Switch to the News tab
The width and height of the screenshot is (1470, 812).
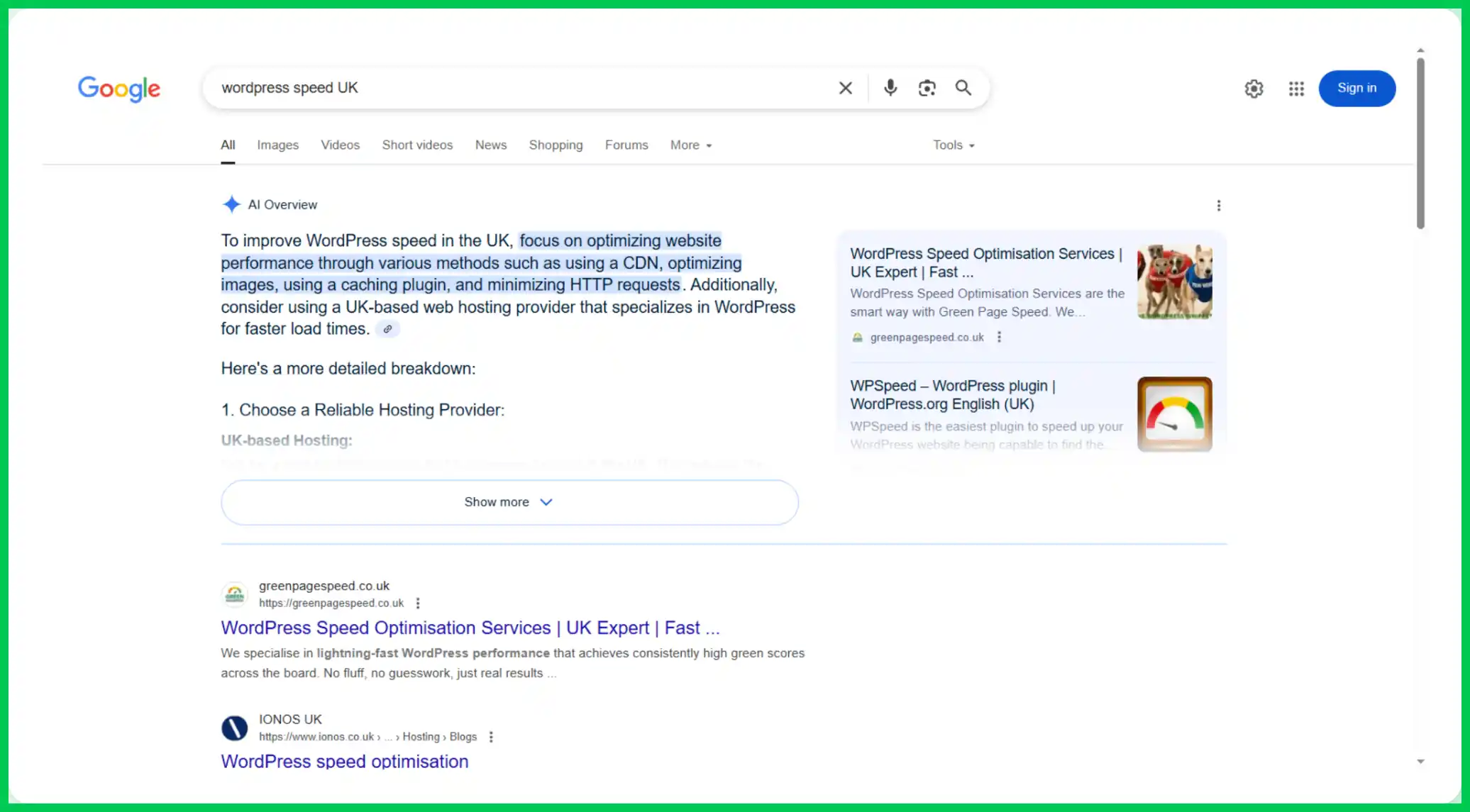click(490, 145)
